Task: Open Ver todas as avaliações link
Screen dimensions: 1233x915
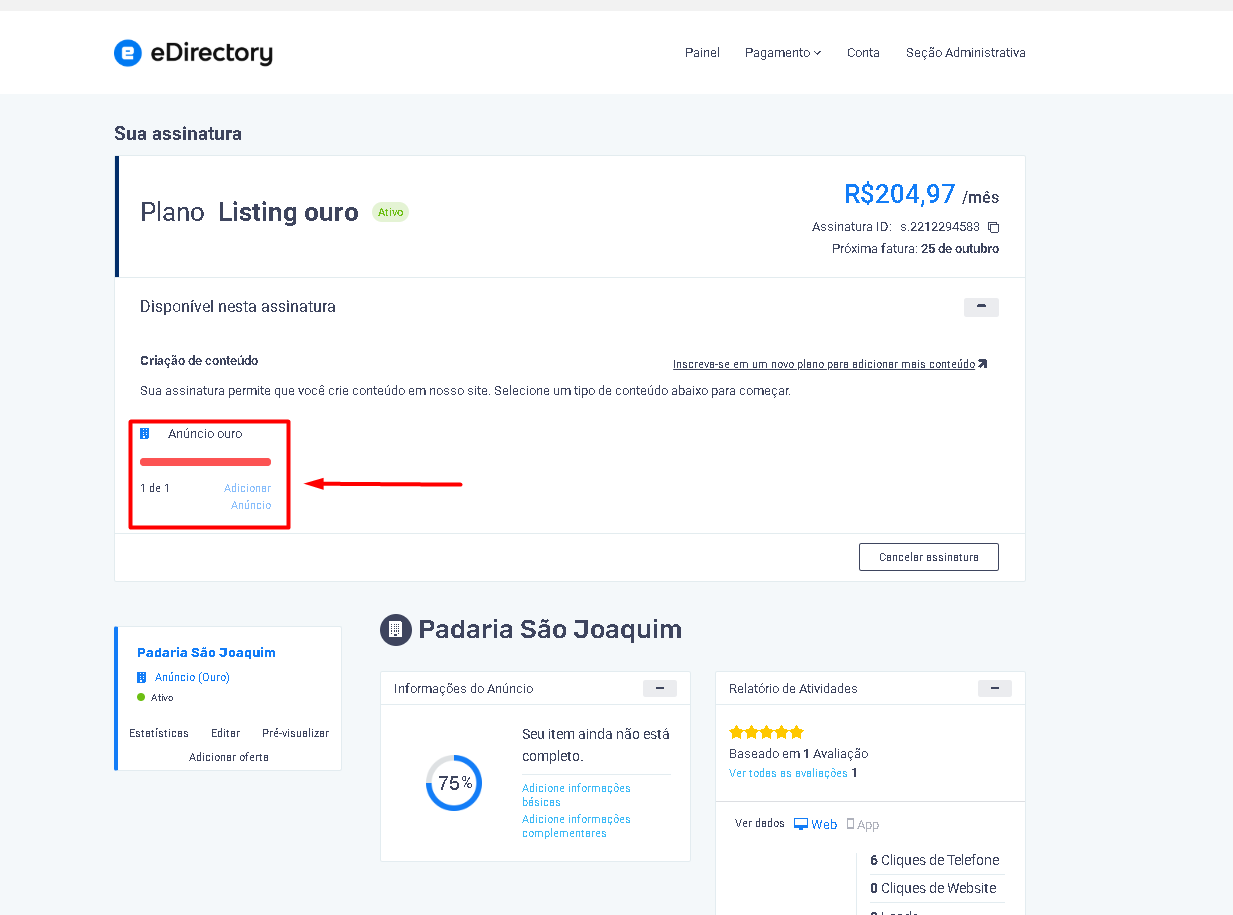Action: [x=789, y=773]
